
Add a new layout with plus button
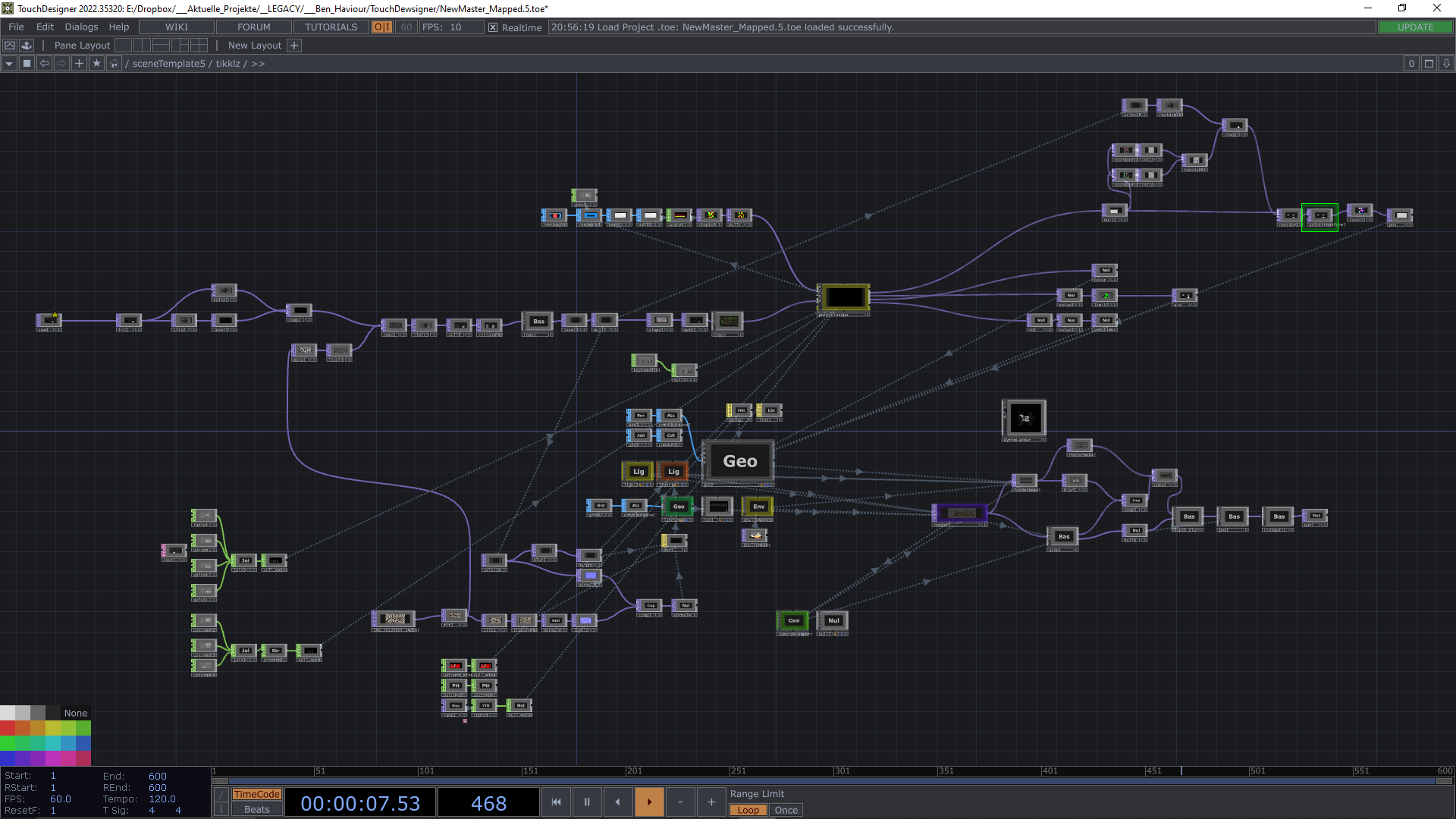[x=295, y=45]
